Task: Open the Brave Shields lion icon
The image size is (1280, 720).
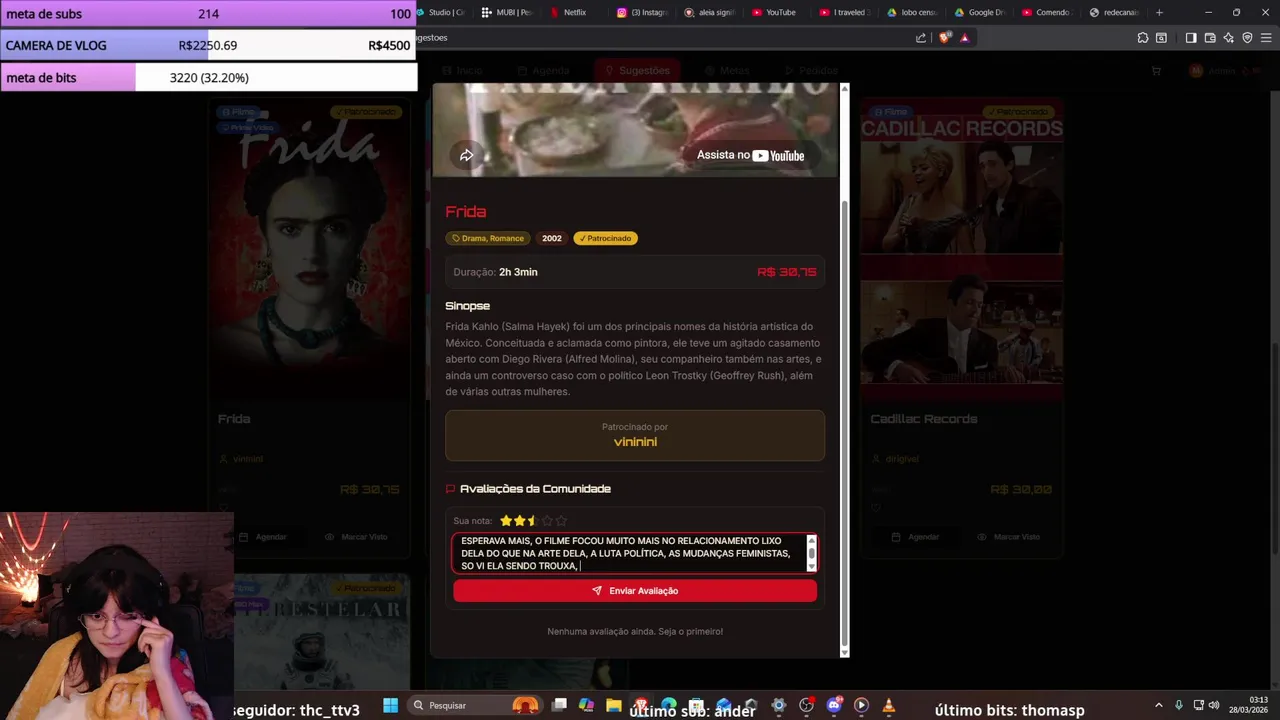Action: coord(945,38)
